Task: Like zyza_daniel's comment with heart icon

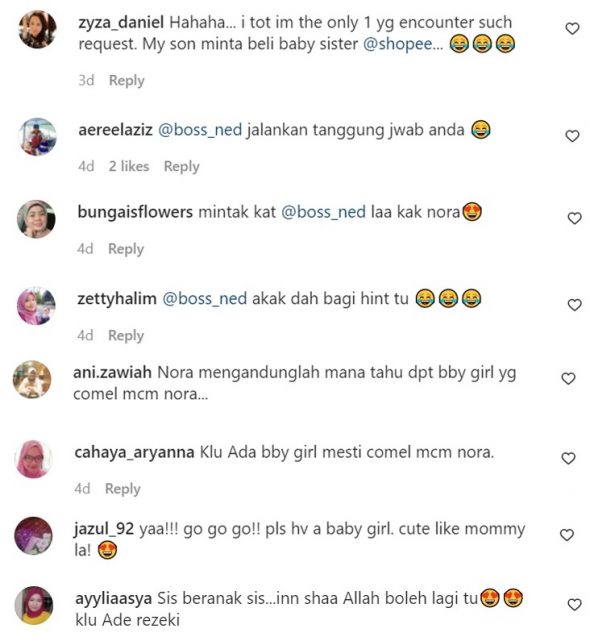Action: (x=572, y=28)
